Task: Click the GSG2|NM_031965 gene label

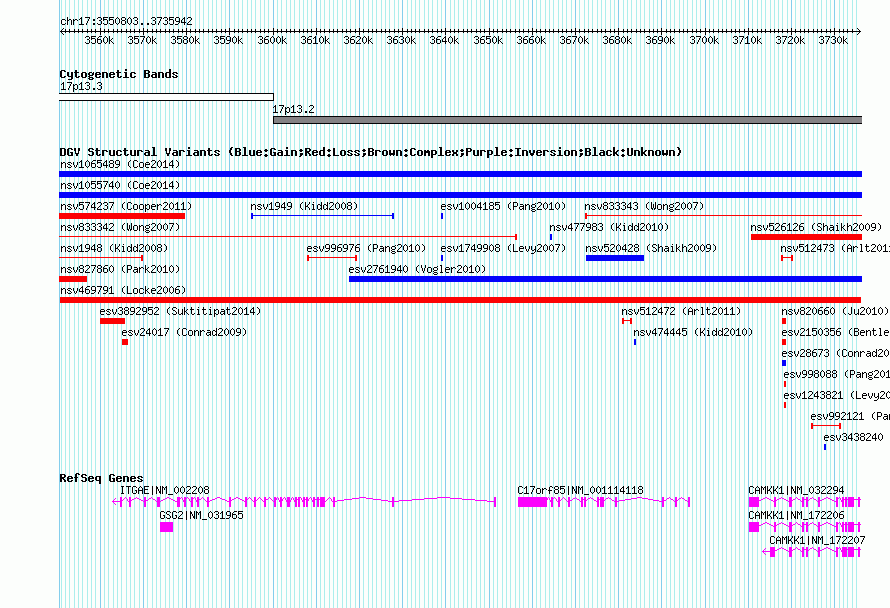Action: (201, 515)
